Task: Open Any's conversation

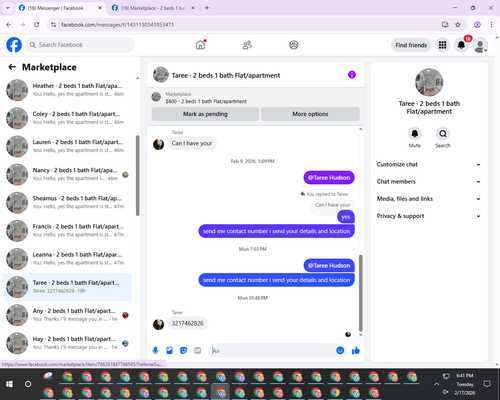Action: tap(67, 315)
